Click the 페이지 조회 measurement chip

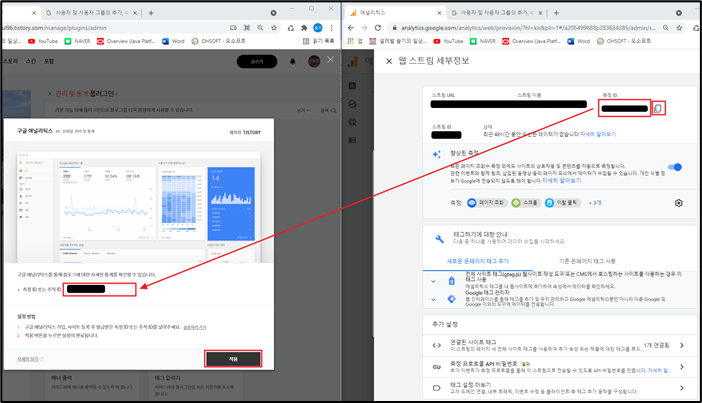(x=486, y=203)
